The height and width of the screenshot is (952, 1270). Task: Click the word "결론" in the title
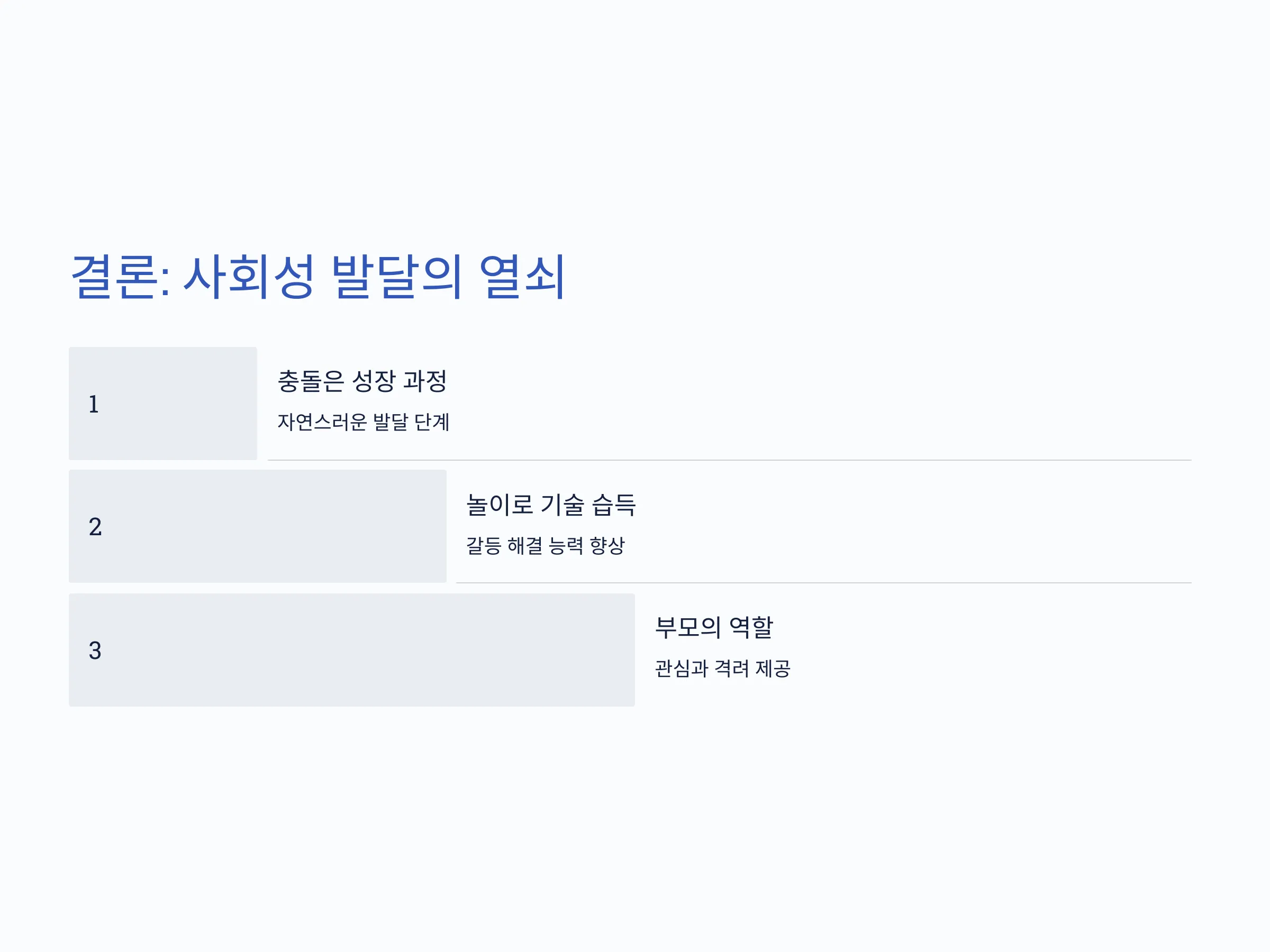point(115,277)
